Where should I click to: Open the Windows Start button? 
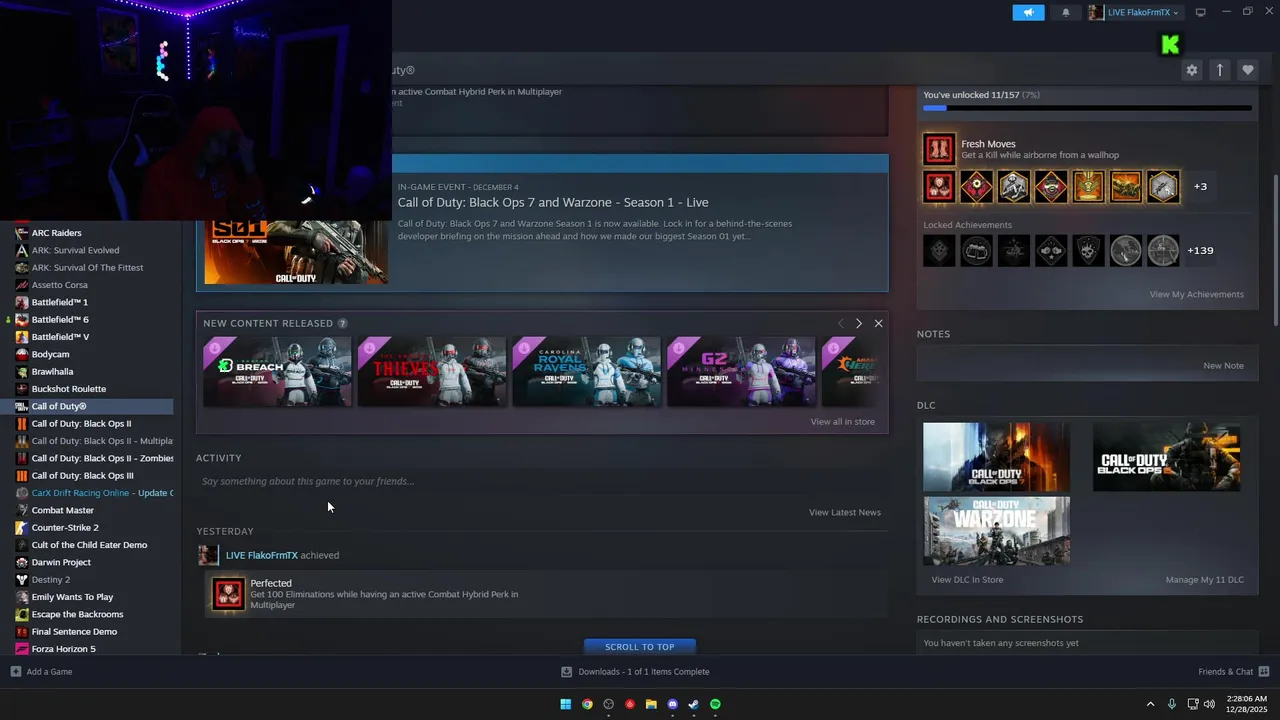point(565,704)
